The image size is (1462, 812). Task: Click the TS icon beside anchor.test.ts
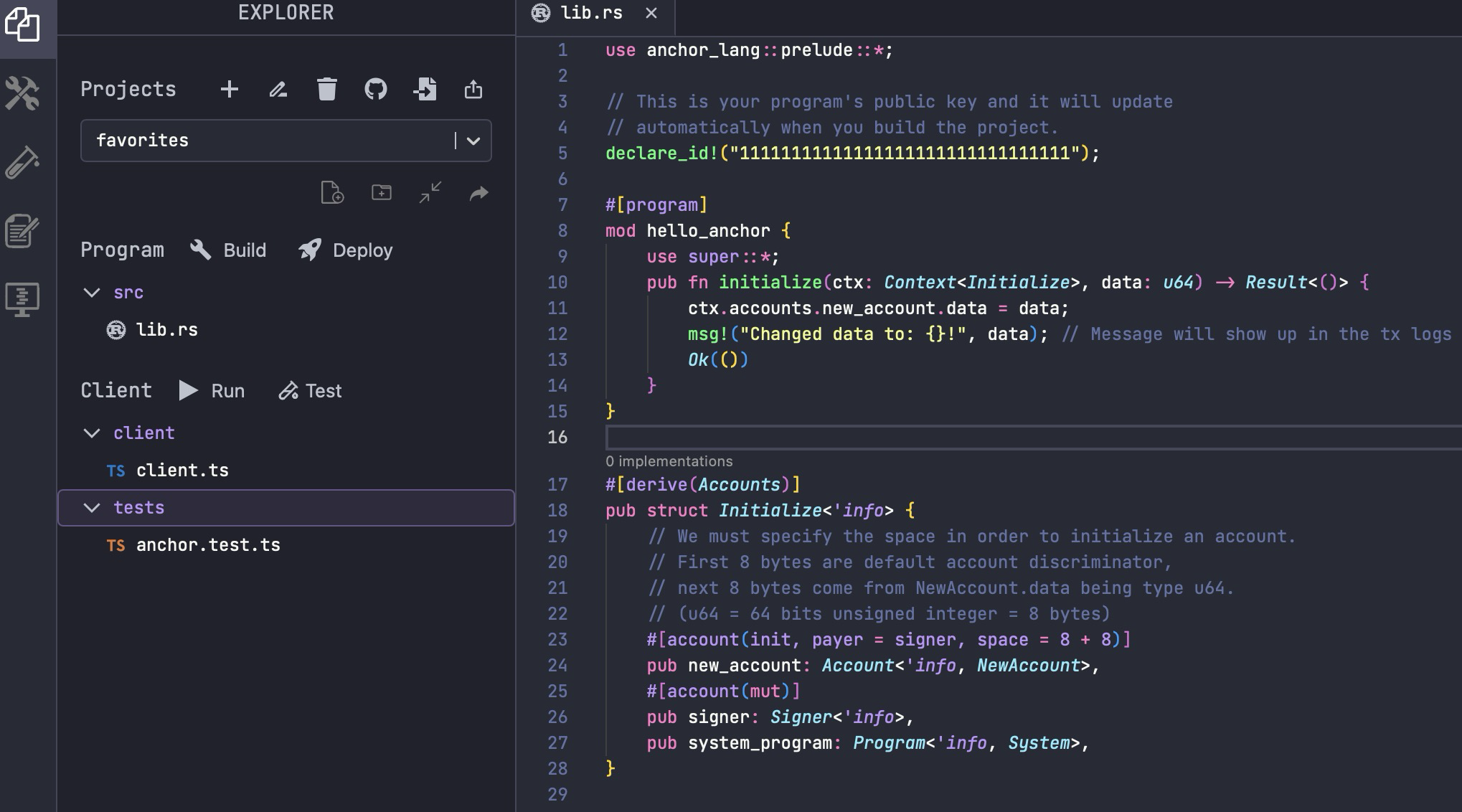115,545
